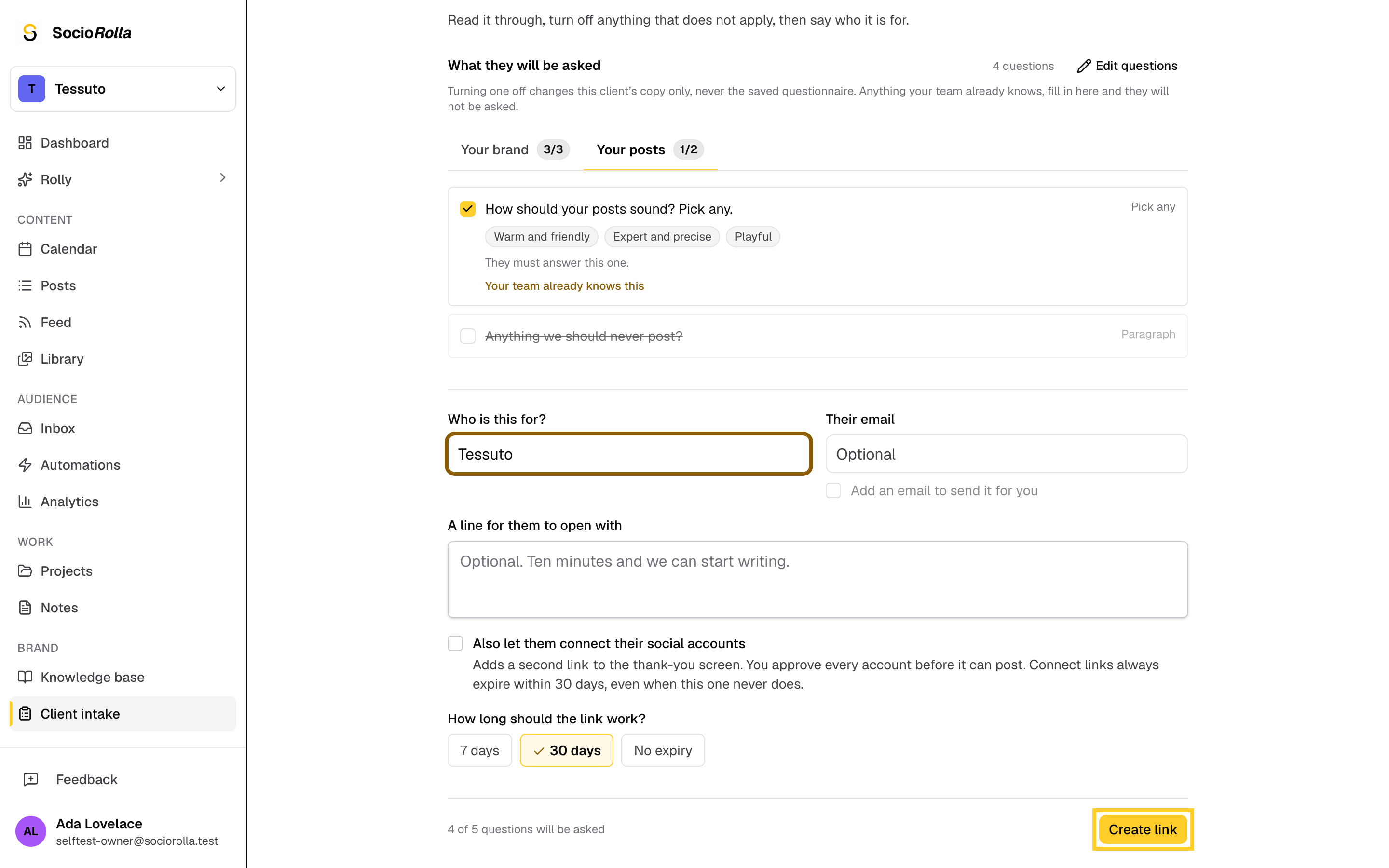
Task: Click the Create link button
Action: click(x=1142, y=829)
